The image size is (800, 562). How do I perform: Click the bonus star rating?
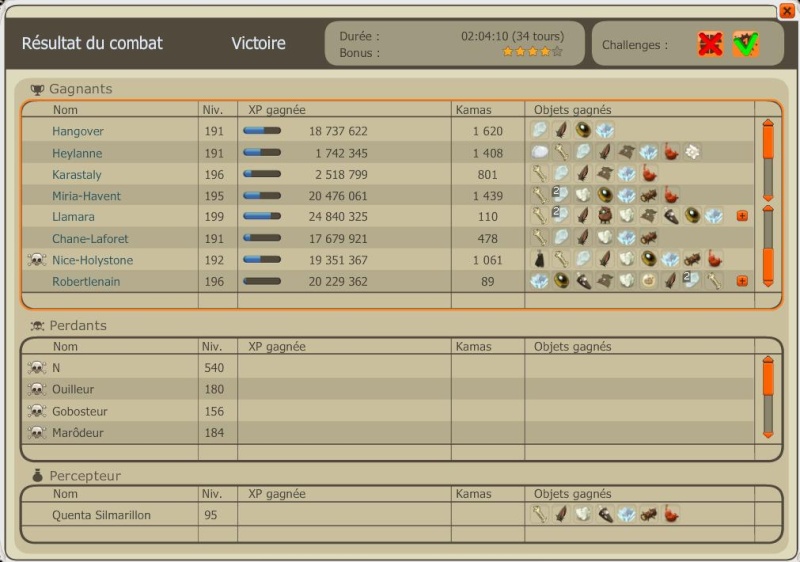[x=532, y=52]
